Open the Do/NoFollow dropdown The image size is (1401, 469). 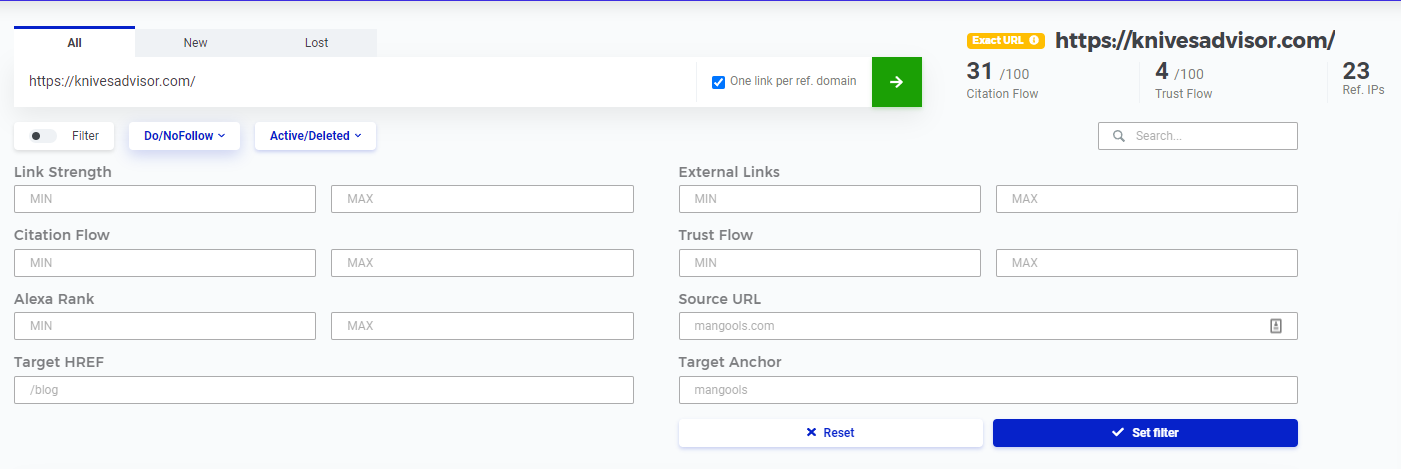pyautogui.click(x=184, y=136)
